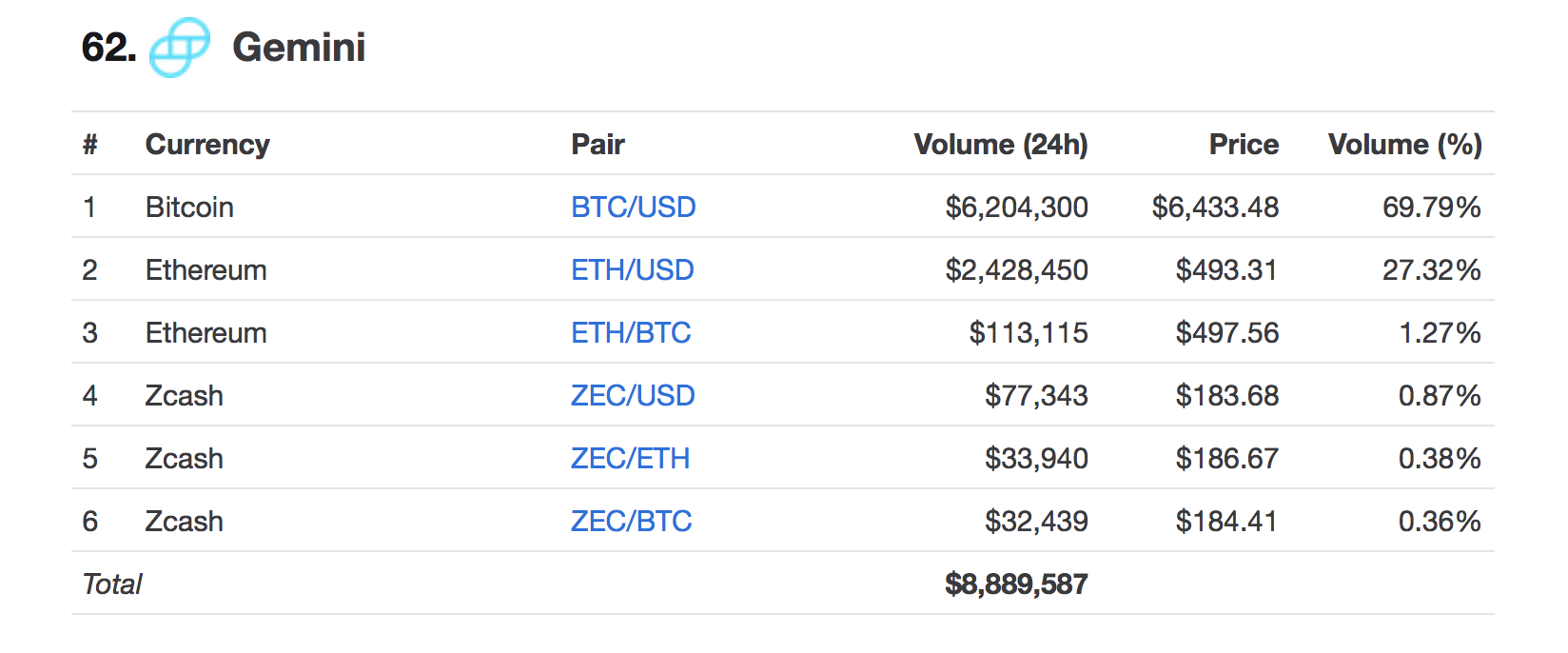This screenshot has width=1568, height=653.
Task: Click the Volume (24h) column header
Action: pos(1001,144)
